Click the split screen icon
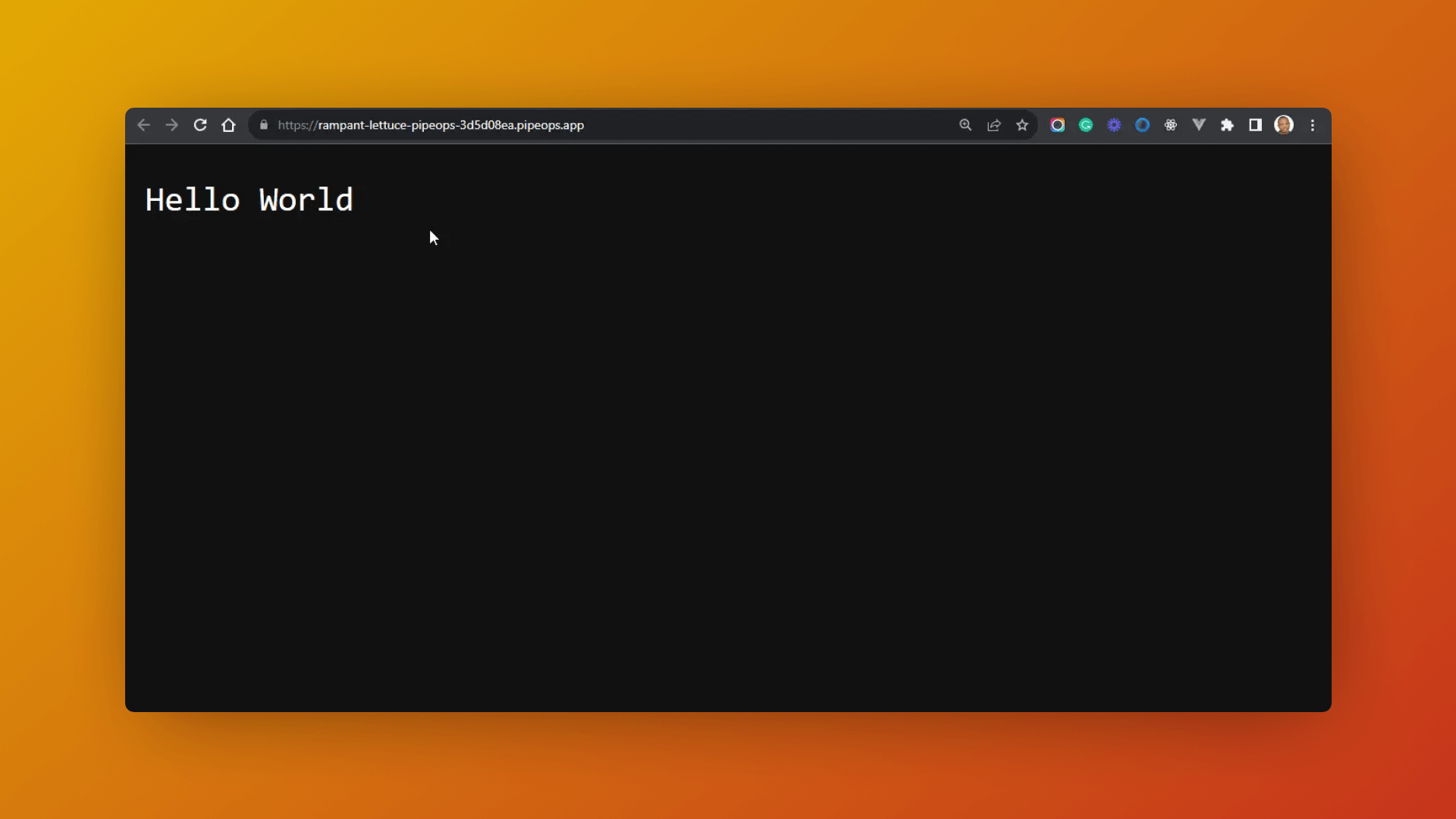1456x819 pixels. pos(1255,125)
